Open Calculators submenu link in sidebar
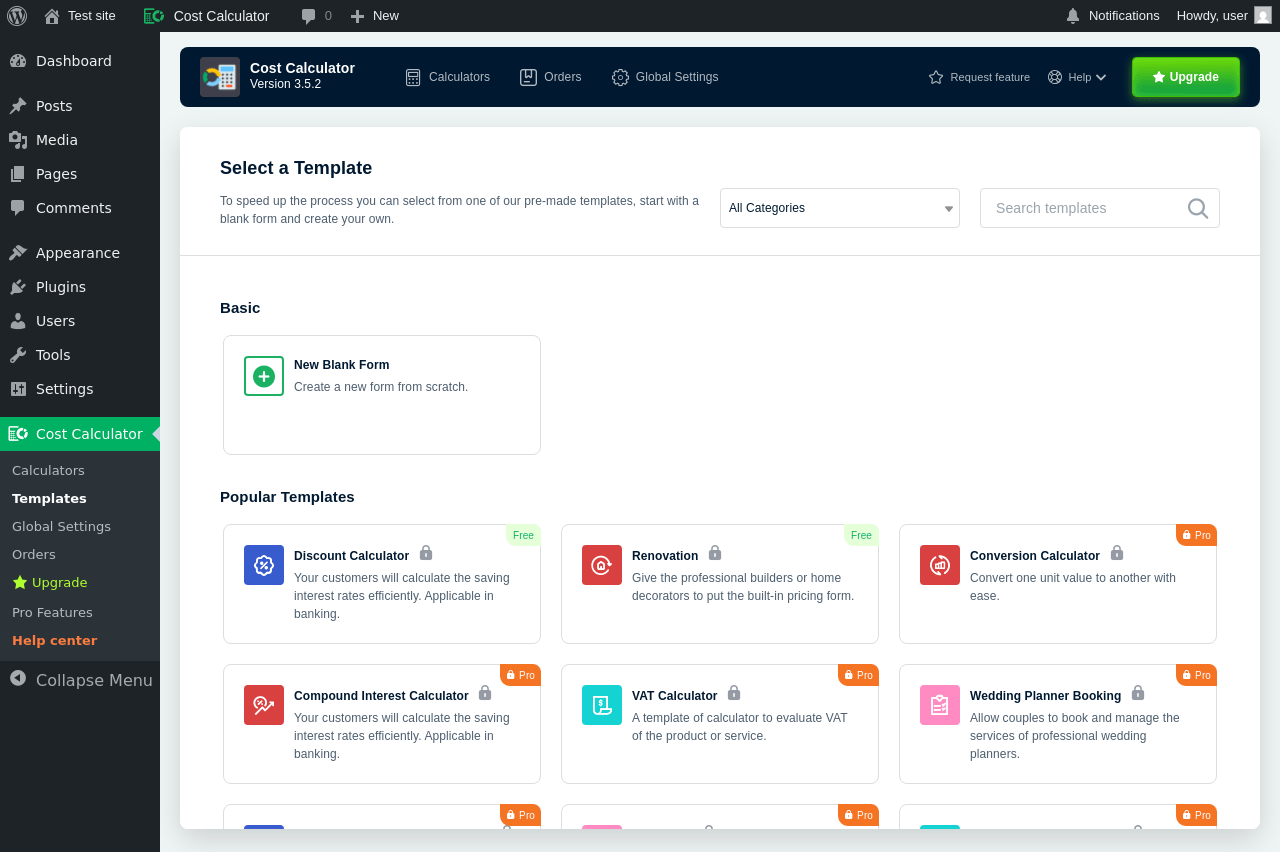1280x852 pixels. 48,471
